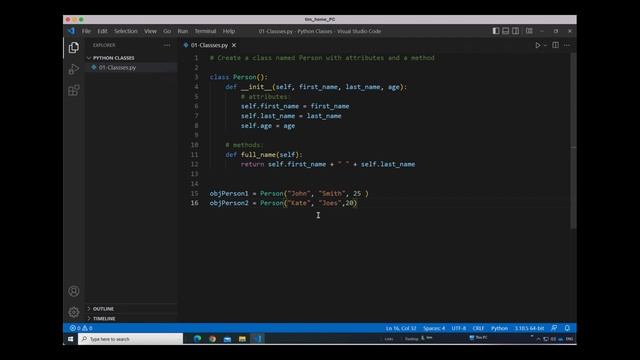Open run button dropdown arrow

(545, 45)
